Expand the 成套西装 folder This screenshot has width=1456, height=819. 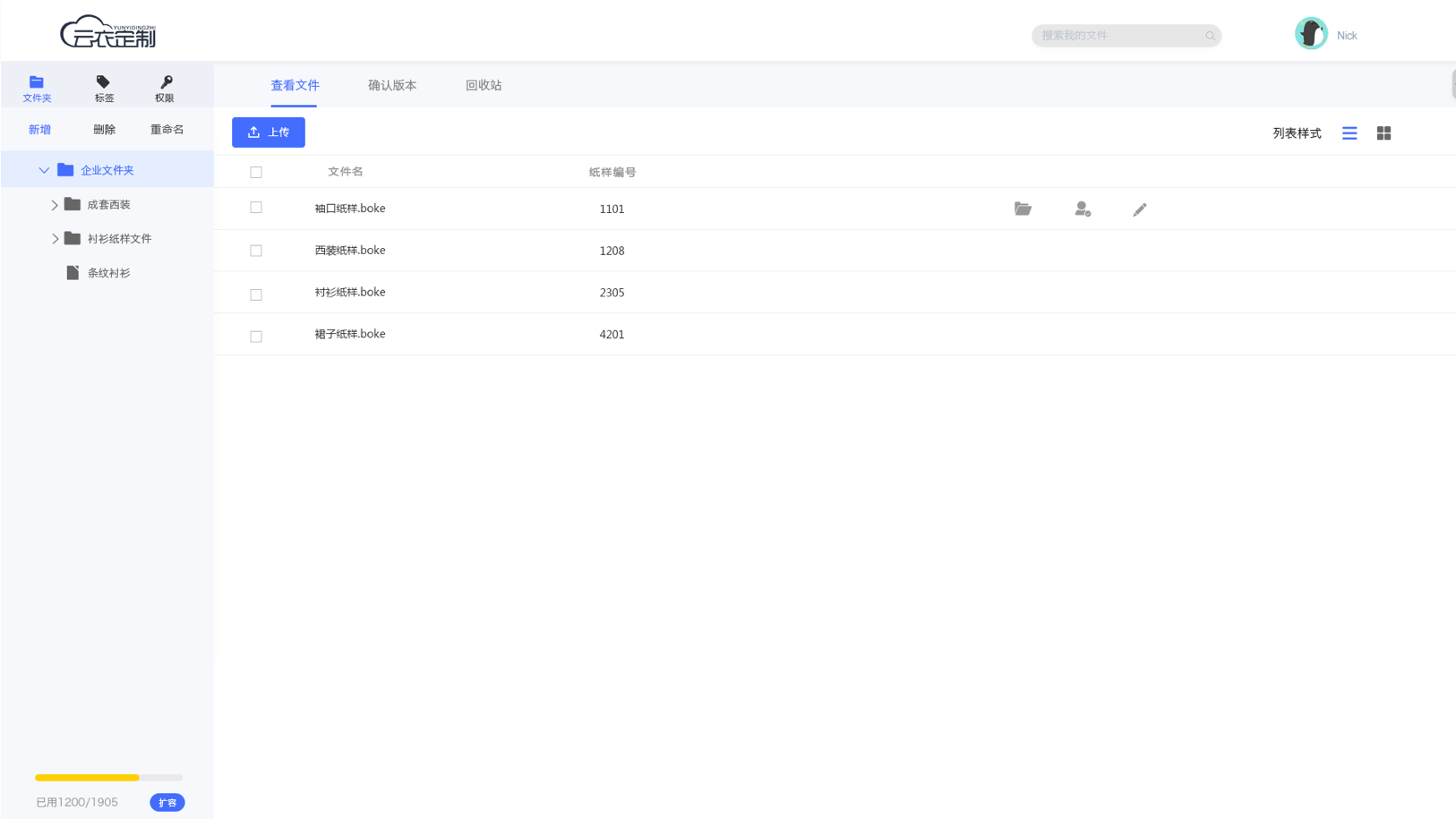pyautogui.click(x=55, y=205)
